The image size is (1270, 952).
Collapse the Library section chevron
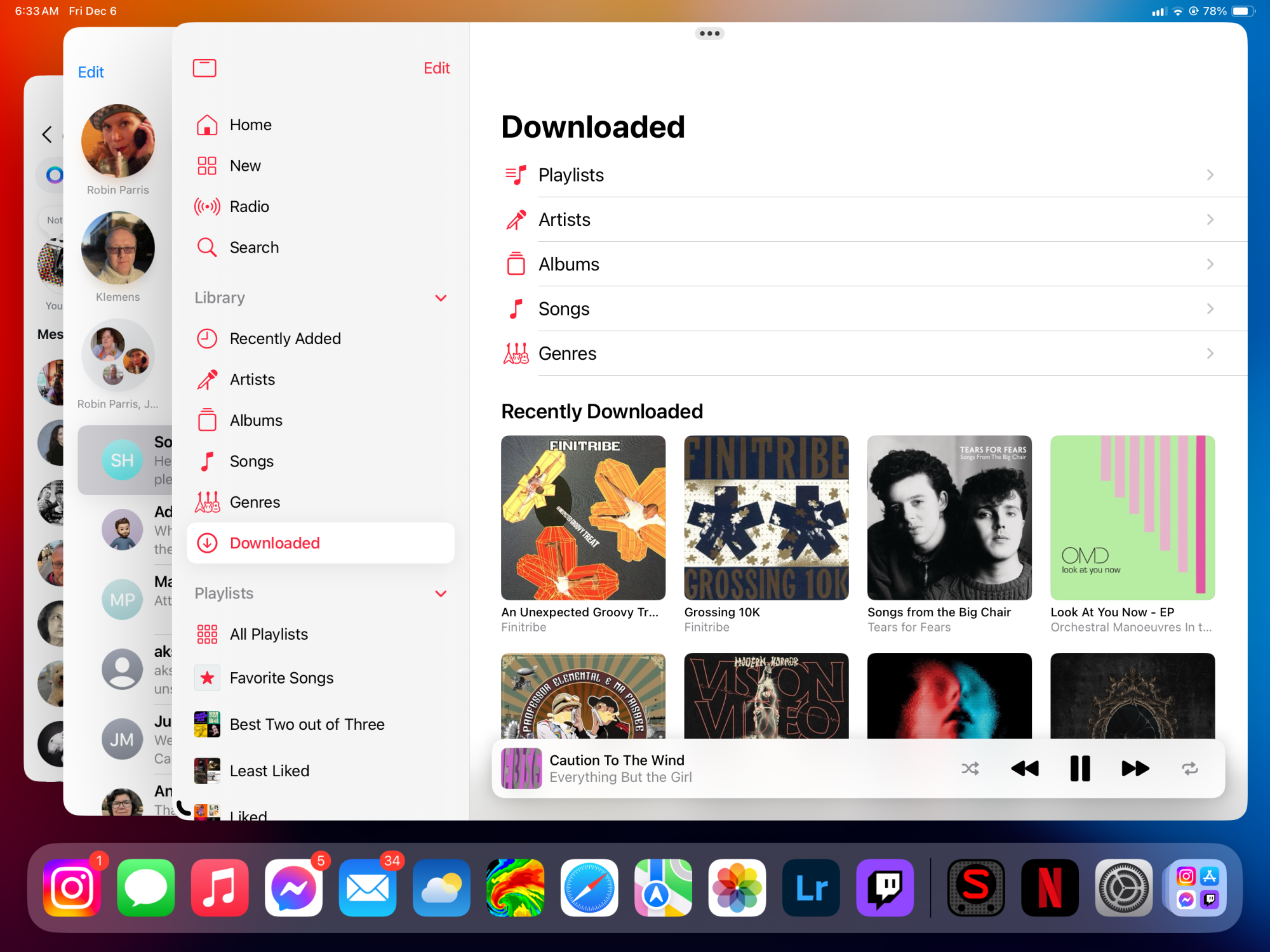tap(441, 298)
